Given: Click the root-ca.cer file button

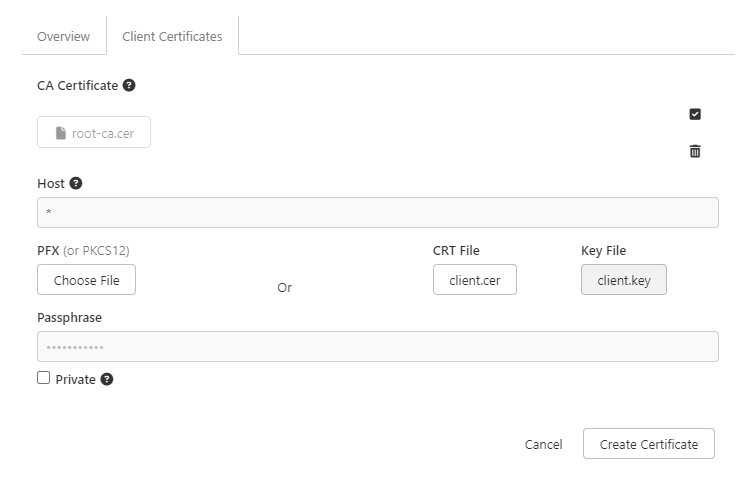Looking at the screenshot, I should 94,133.
